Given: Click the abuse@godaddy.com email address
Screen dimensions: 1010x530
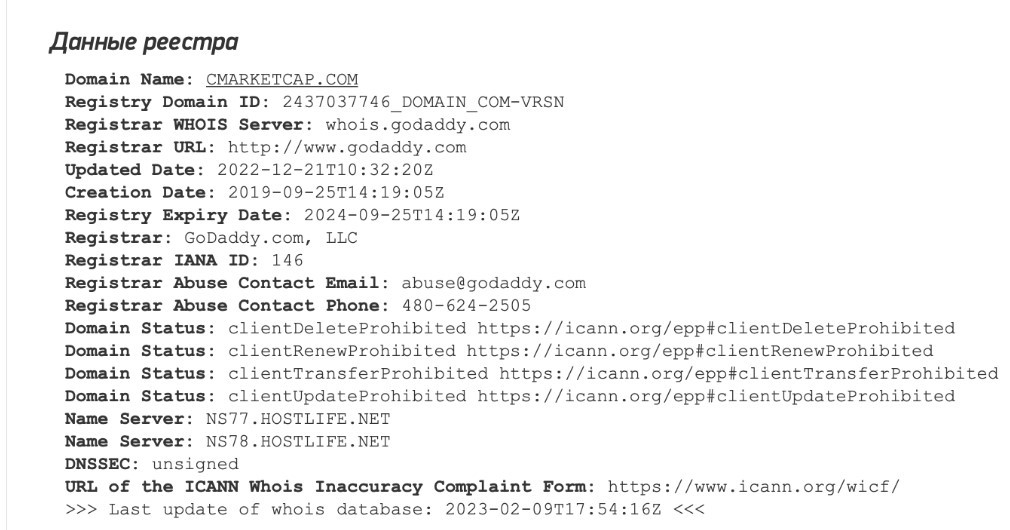Looking at the screenshot, I should (493, 283).
